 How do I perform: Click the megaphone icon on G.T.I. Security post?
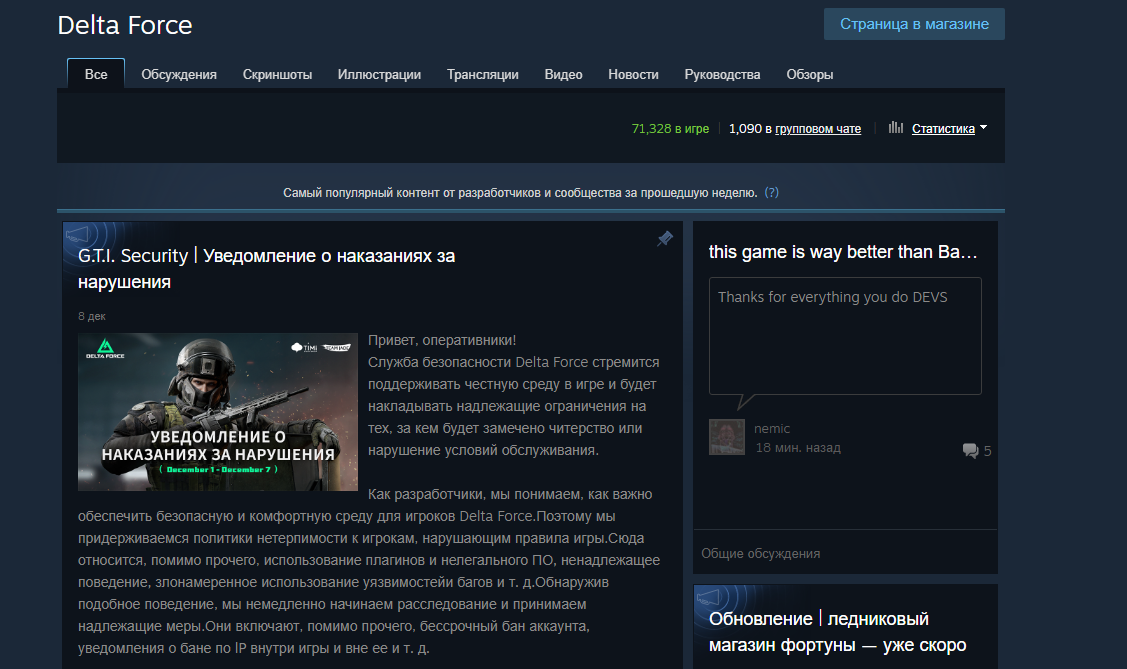pyautogui.click(x=77, y=235)
